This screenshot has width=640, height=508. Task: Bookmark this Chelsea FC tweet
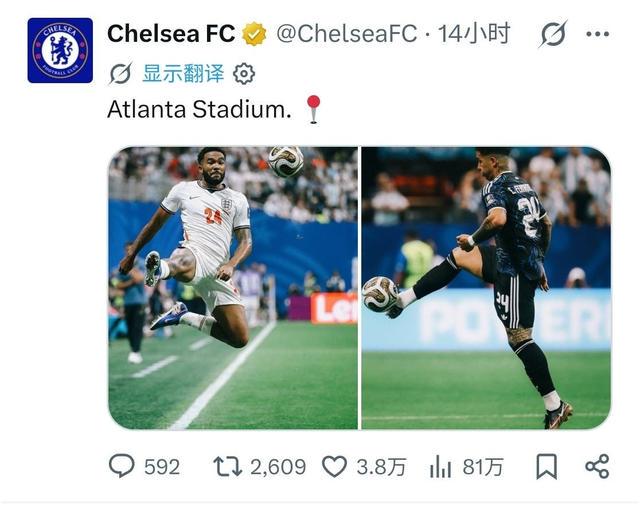[546, 466]
